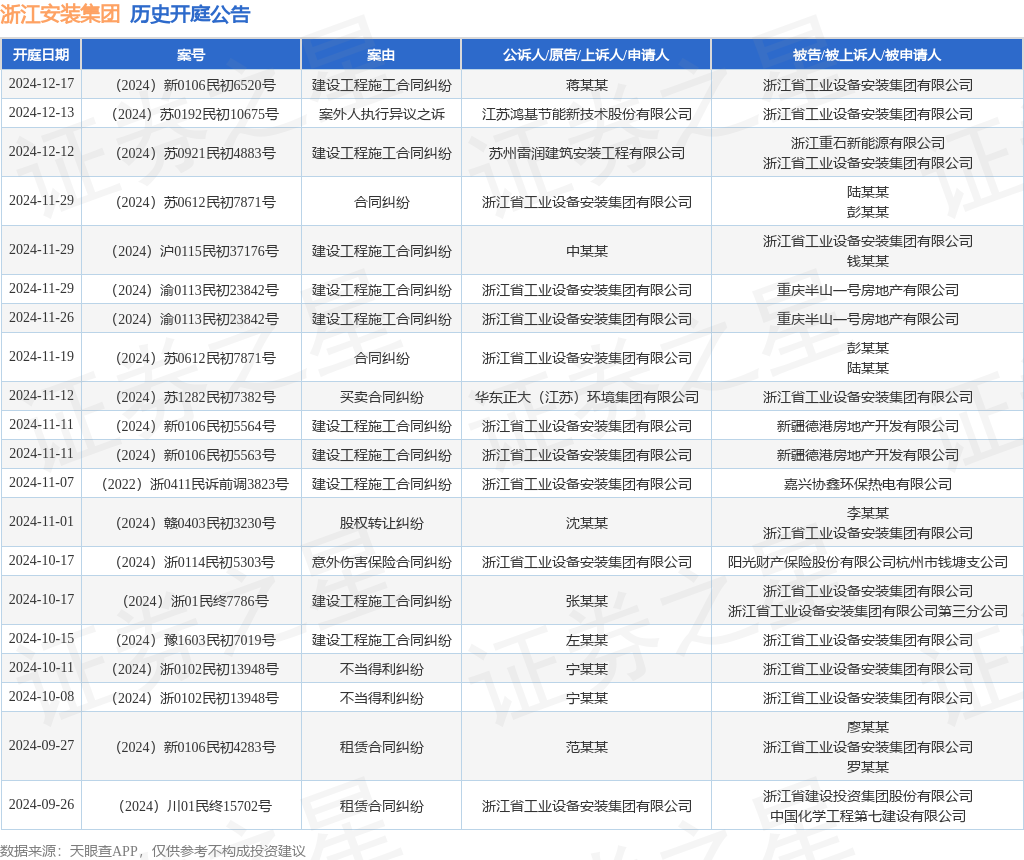Select date cell 2024-09-27
This screenshot has height=860, width=1024.
[41, 746]
